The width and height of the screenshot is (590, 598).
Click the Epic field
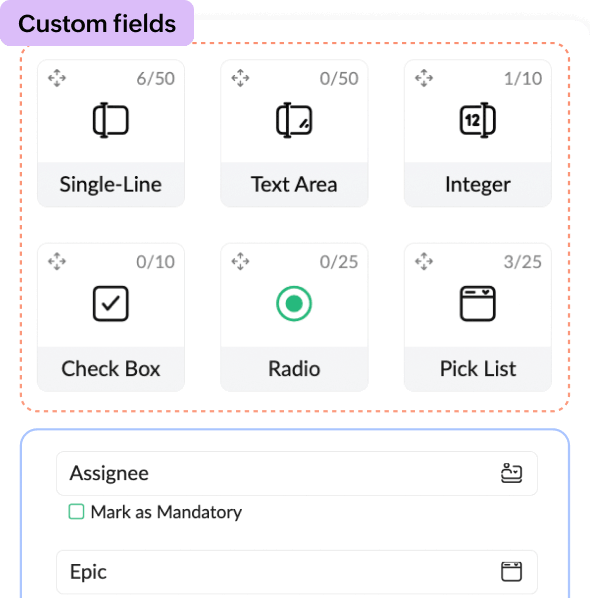(297, 572)
